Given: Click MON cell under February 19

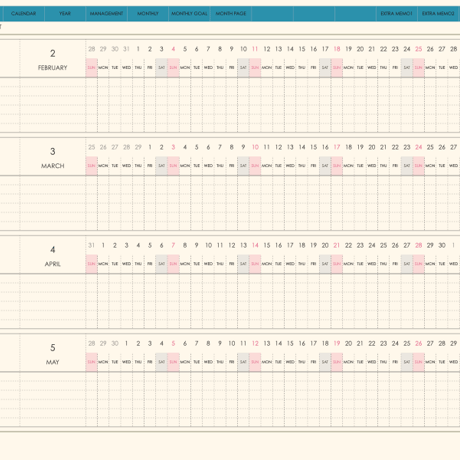Looking at the screenshot, I should coord(349,68).
